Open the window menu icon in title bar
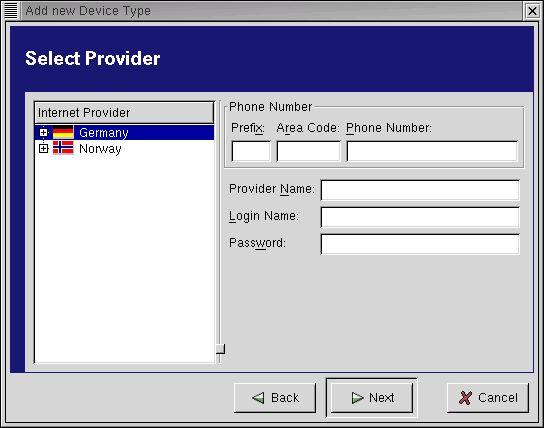 tap(11, 11)
